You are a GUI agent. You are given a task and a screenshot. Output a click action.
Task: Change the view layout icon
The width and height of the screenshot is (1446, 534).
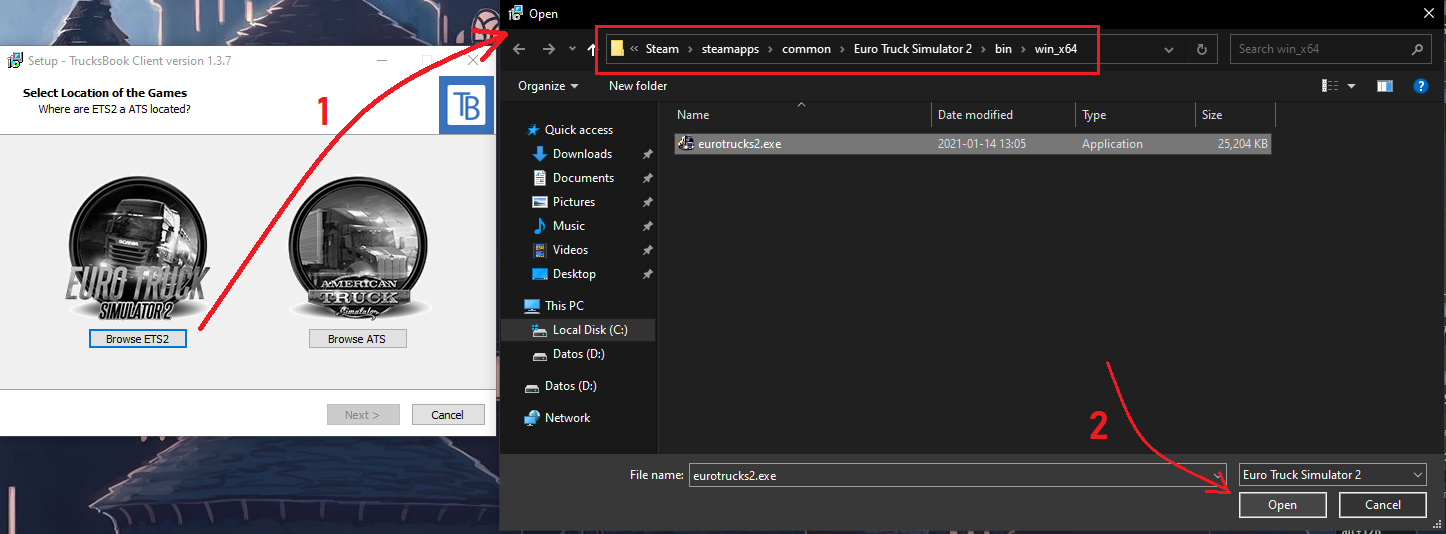1330,87
